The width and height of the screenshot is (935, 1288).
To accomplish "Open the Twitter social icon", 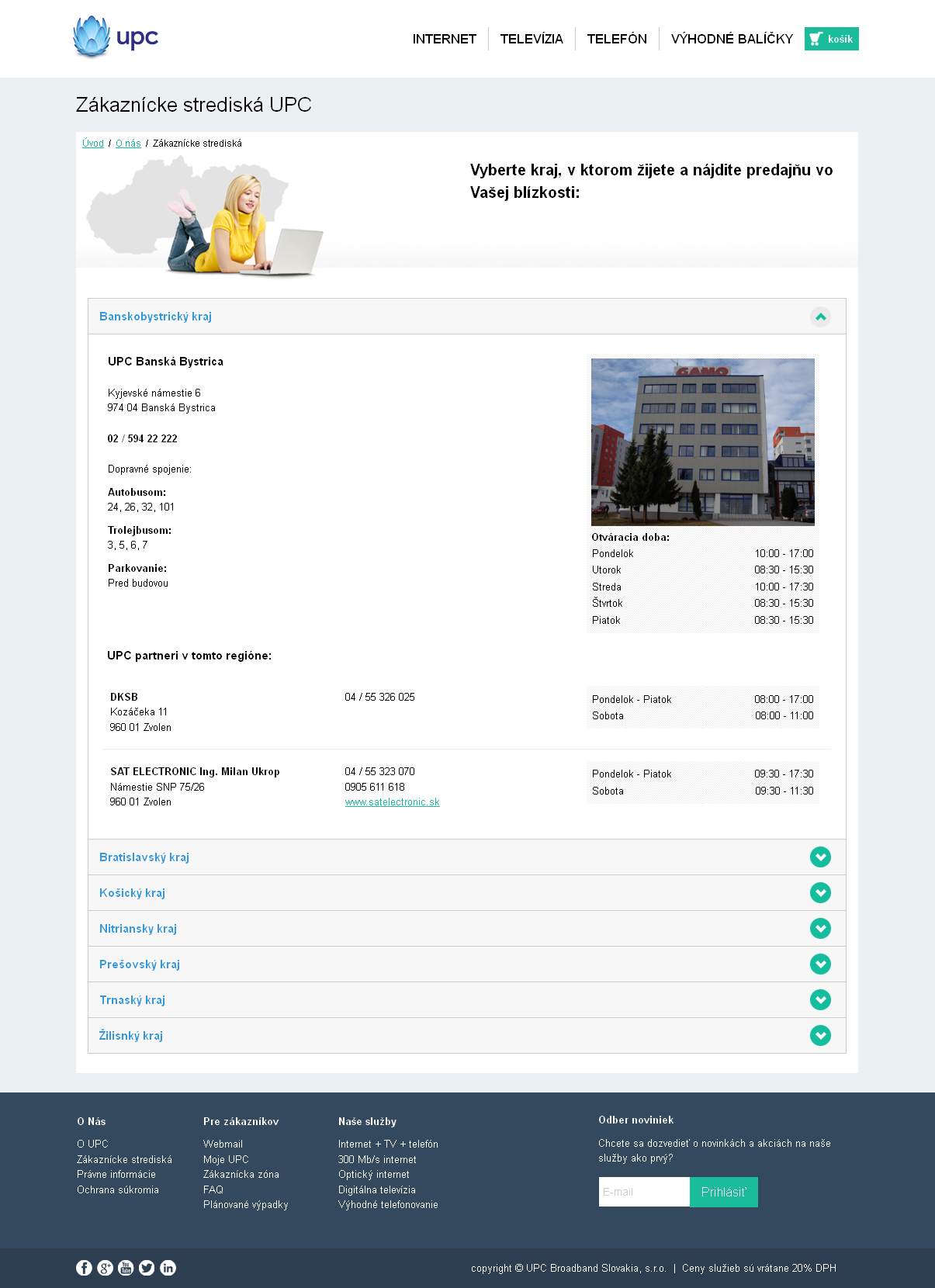I will 147,1268.
